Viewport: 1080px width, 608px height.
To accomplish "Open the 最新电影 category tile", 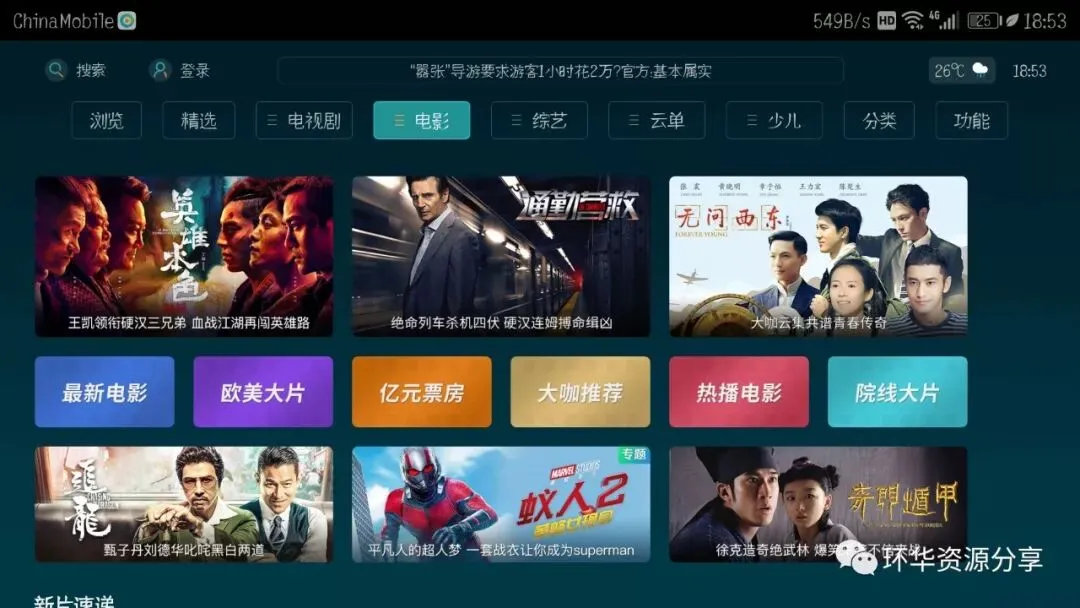I will (x=105, y=392).
